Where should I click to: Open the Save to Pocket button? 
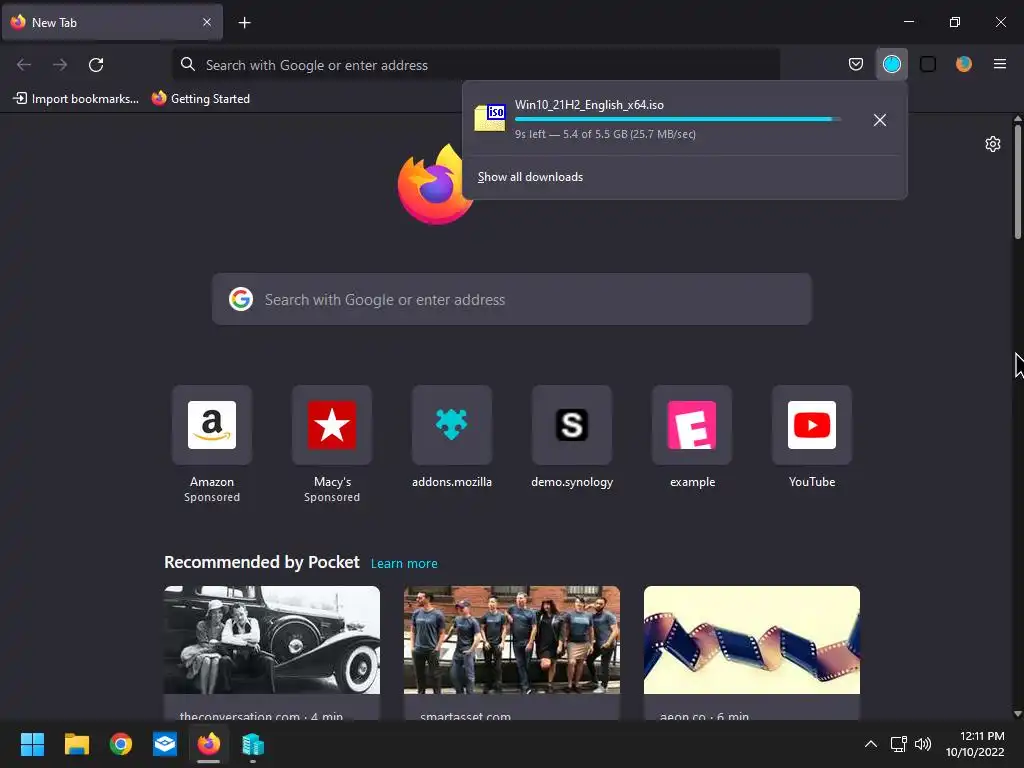pyautogui.click(x=856, y=64)
